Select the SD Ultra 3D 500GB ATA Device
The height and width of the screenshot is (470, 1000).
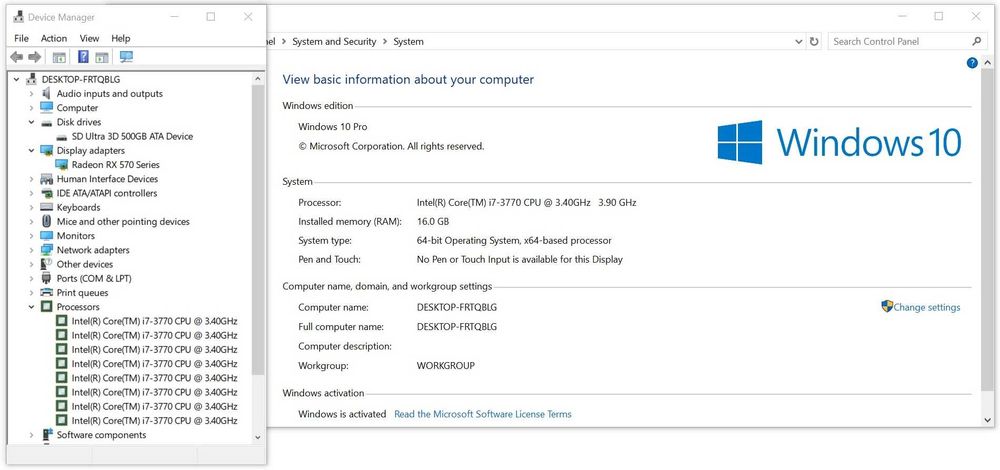click(x=132, y=136)
